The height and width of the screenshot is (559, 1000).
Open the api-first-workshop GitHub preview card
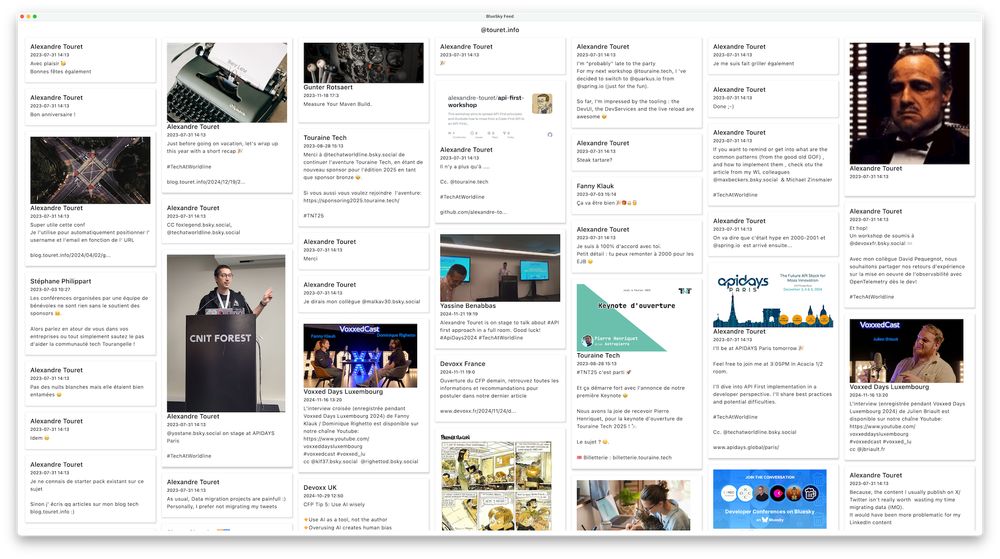499,115
